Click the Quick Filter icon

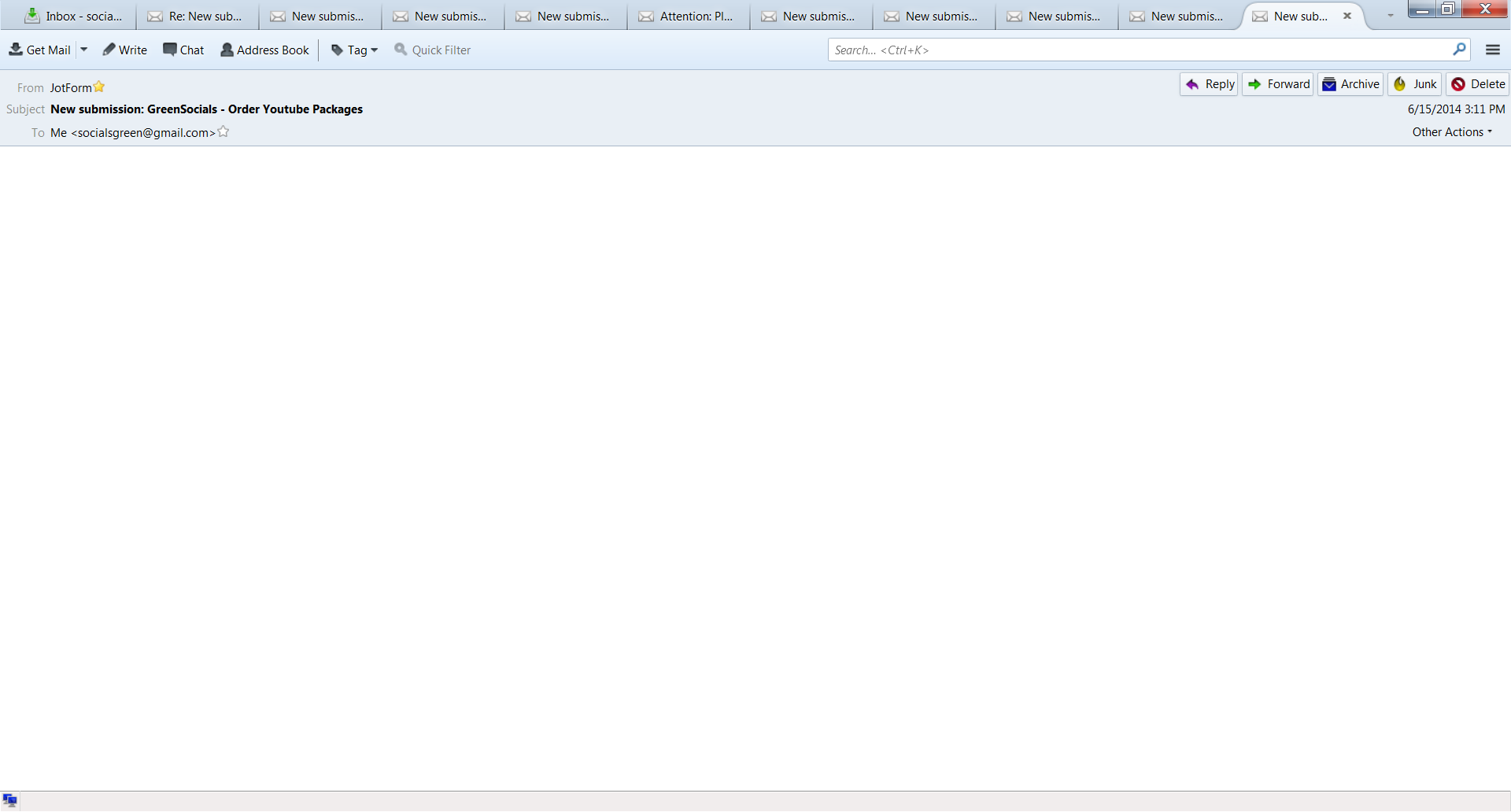pyautogui.click(x=400, y=49)
